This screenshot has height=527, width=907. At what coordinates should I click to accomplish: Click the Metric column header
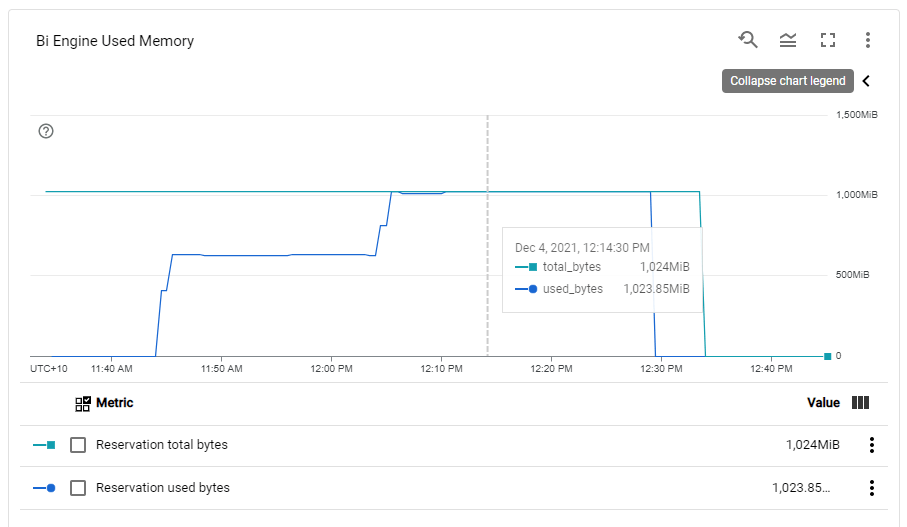tap(114, 403)
